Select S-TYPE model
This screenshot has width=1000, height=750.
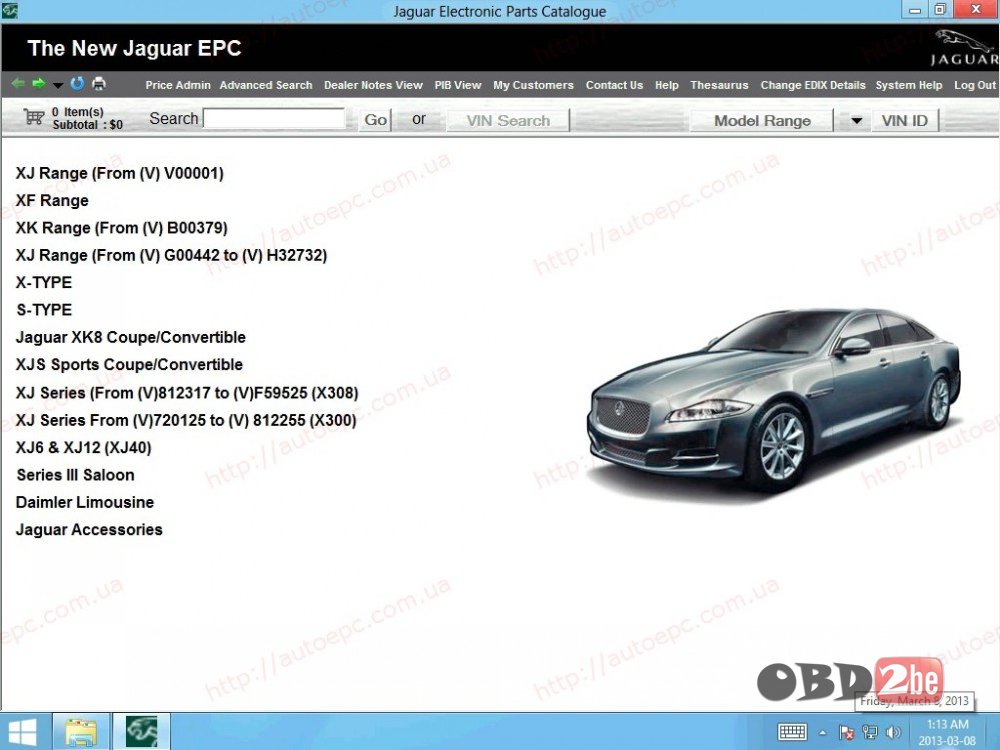pyautogui.click(x=43, y=310)
